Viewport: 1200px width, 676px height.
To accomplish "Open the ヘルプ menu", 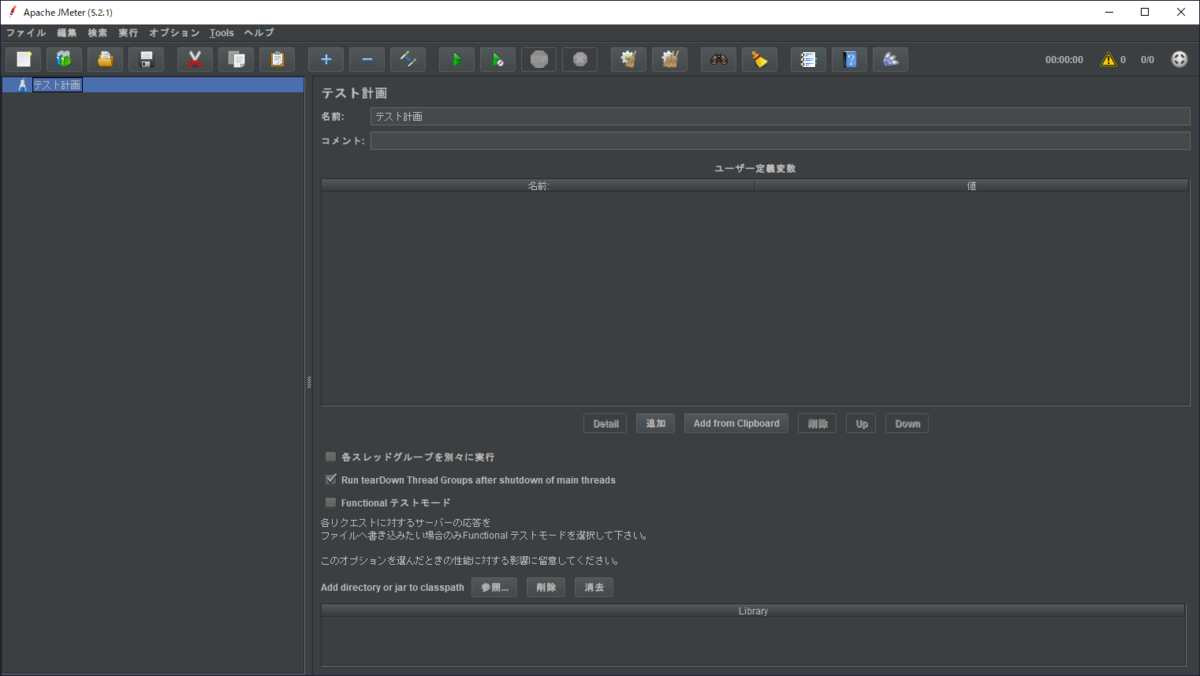I will point(259,33).
